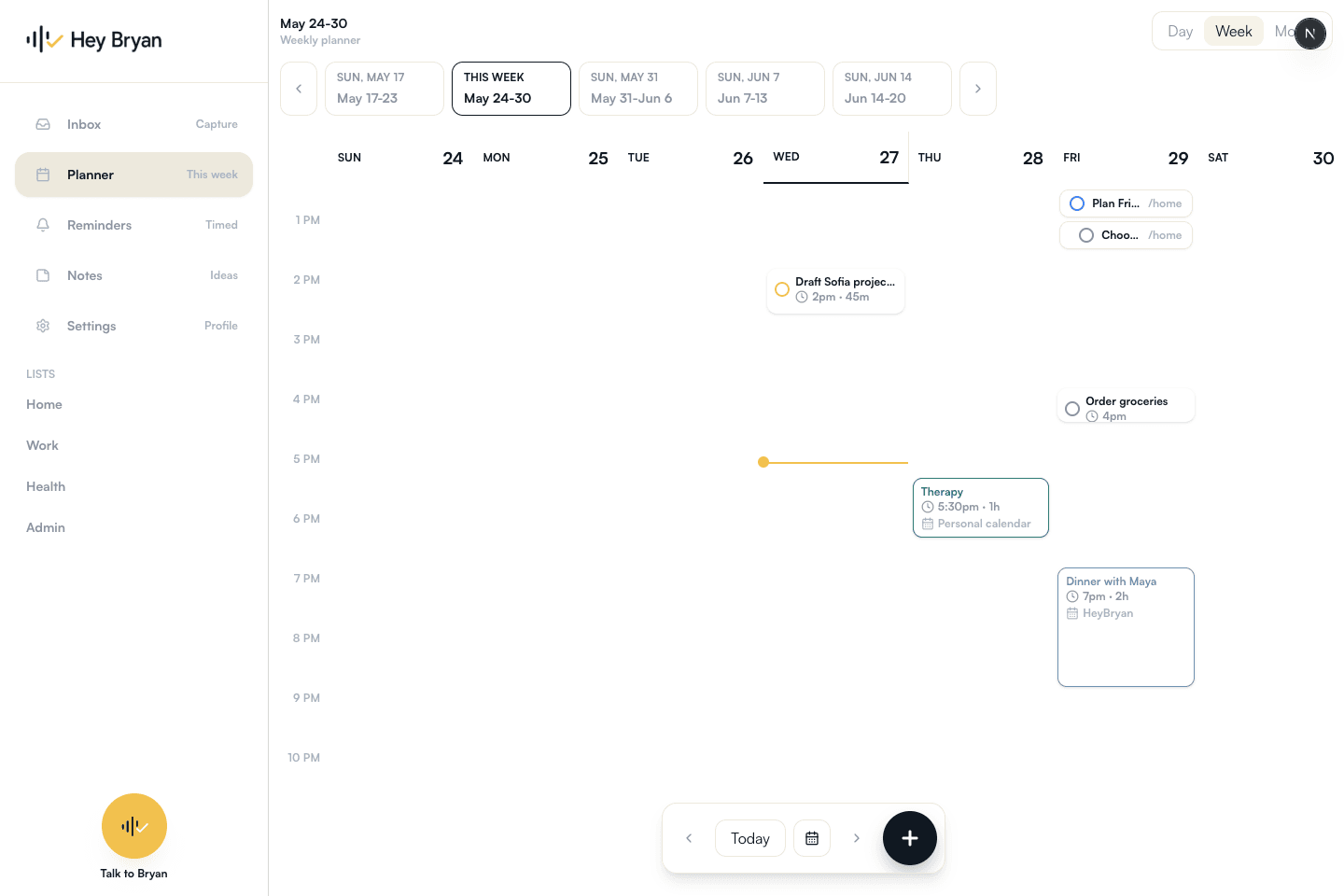Select THIS WEEK May 24-30
1344x896 pixels.
[x=511, y=89]
